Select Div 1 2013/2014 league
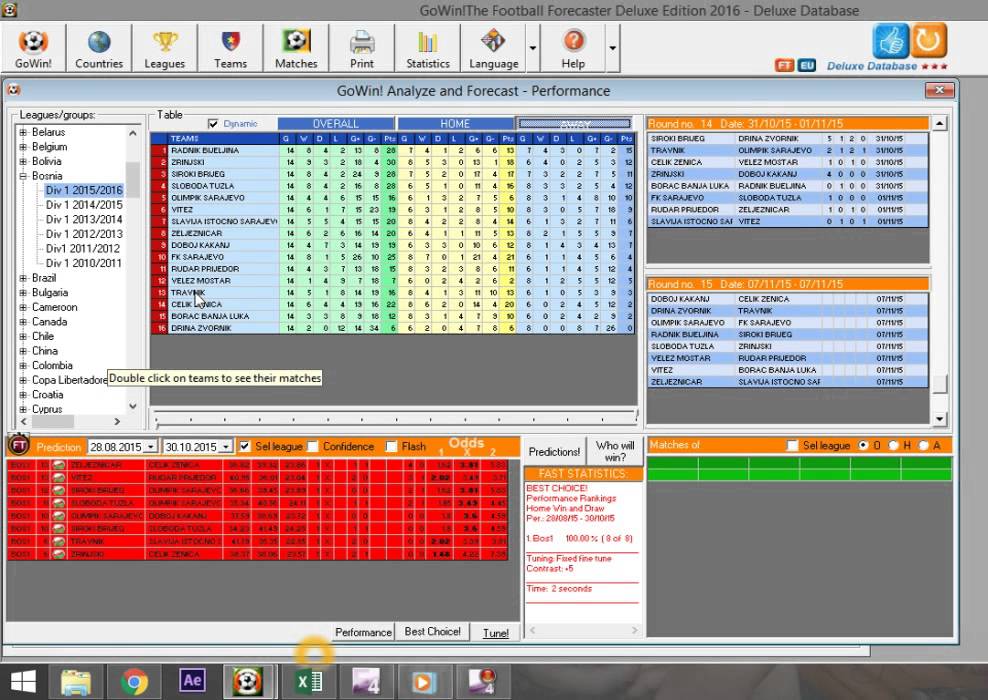The height and width of the screenshot is (700, 988). 84,219
